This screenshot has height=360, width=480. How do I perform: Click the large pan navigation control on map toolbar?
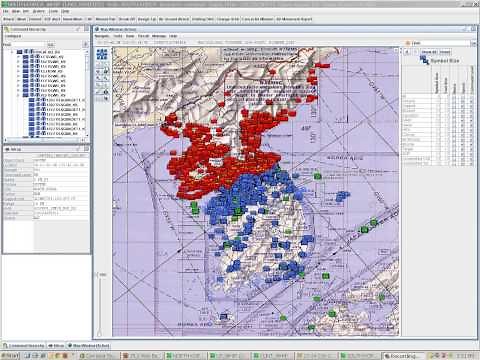102,54
